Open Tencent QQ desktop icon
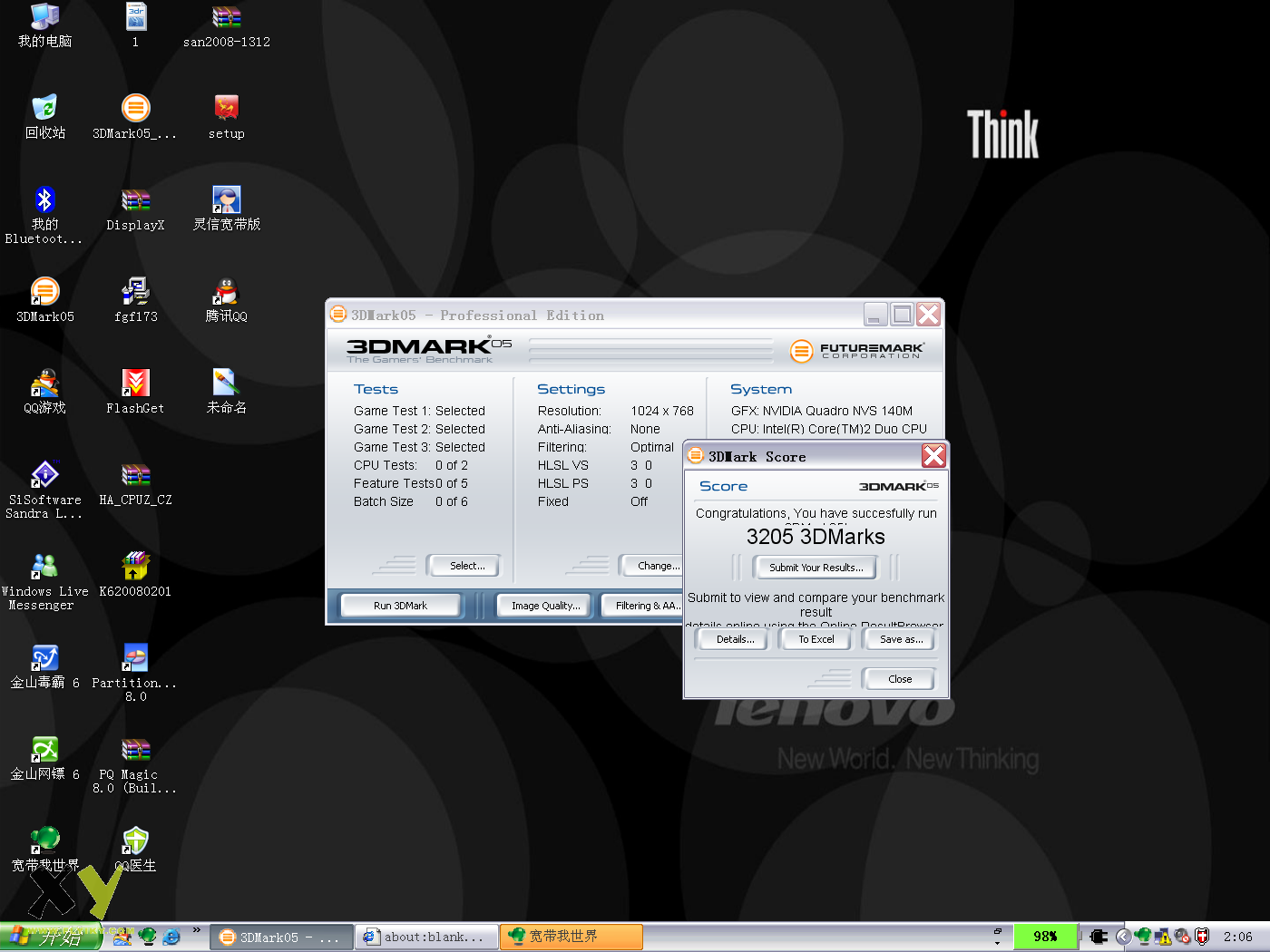 [226, 293]
